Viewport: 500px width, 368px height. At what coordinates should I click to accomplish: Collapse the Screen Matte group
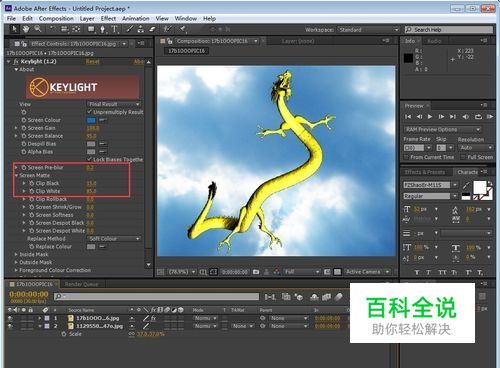coord(16,175)
